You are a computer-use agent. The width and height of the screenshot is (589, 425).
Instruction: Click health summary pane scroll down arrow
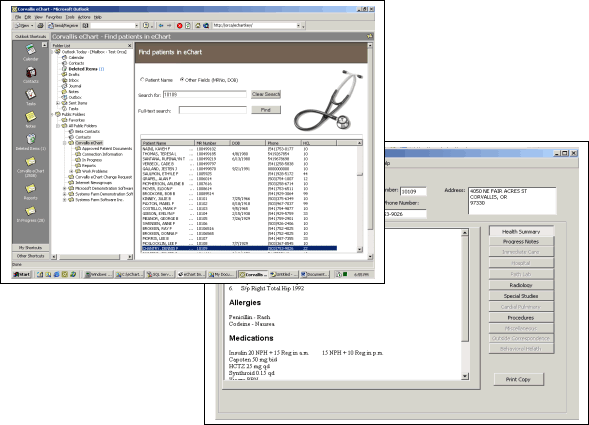(x=465, y=376)
